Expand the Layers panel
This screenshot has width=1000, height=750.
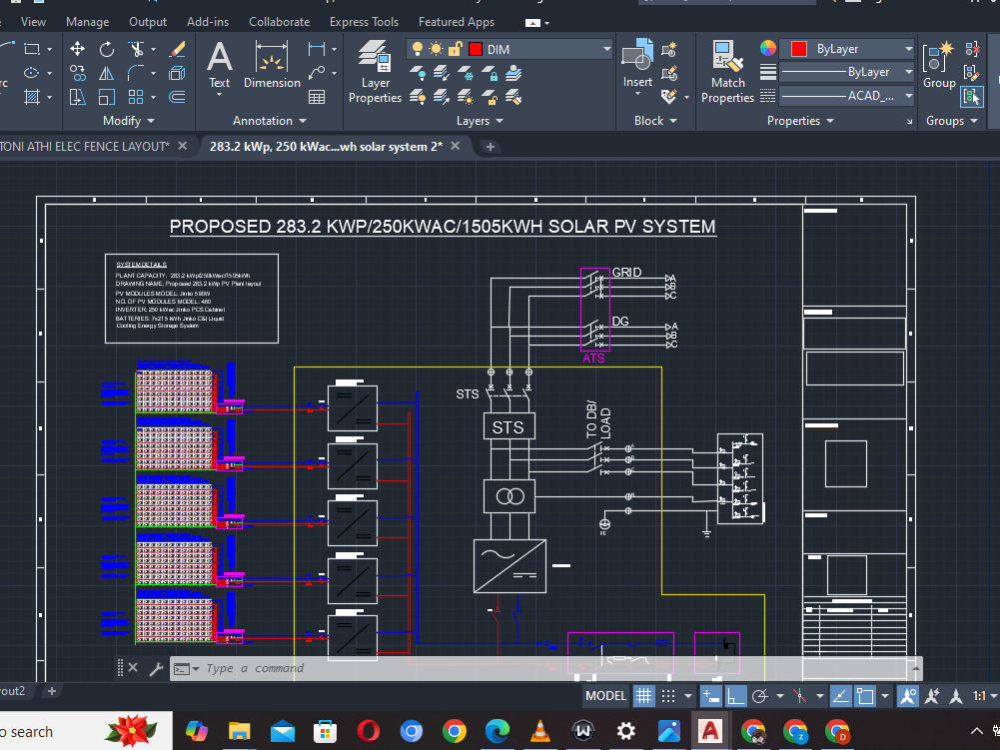pos(480,121)
